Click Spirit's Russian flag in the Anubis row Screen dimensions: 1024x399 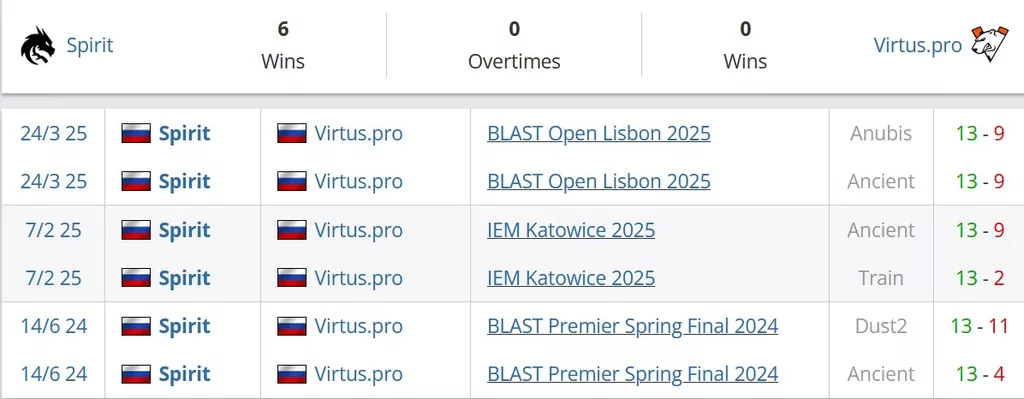tap(136, 134)
